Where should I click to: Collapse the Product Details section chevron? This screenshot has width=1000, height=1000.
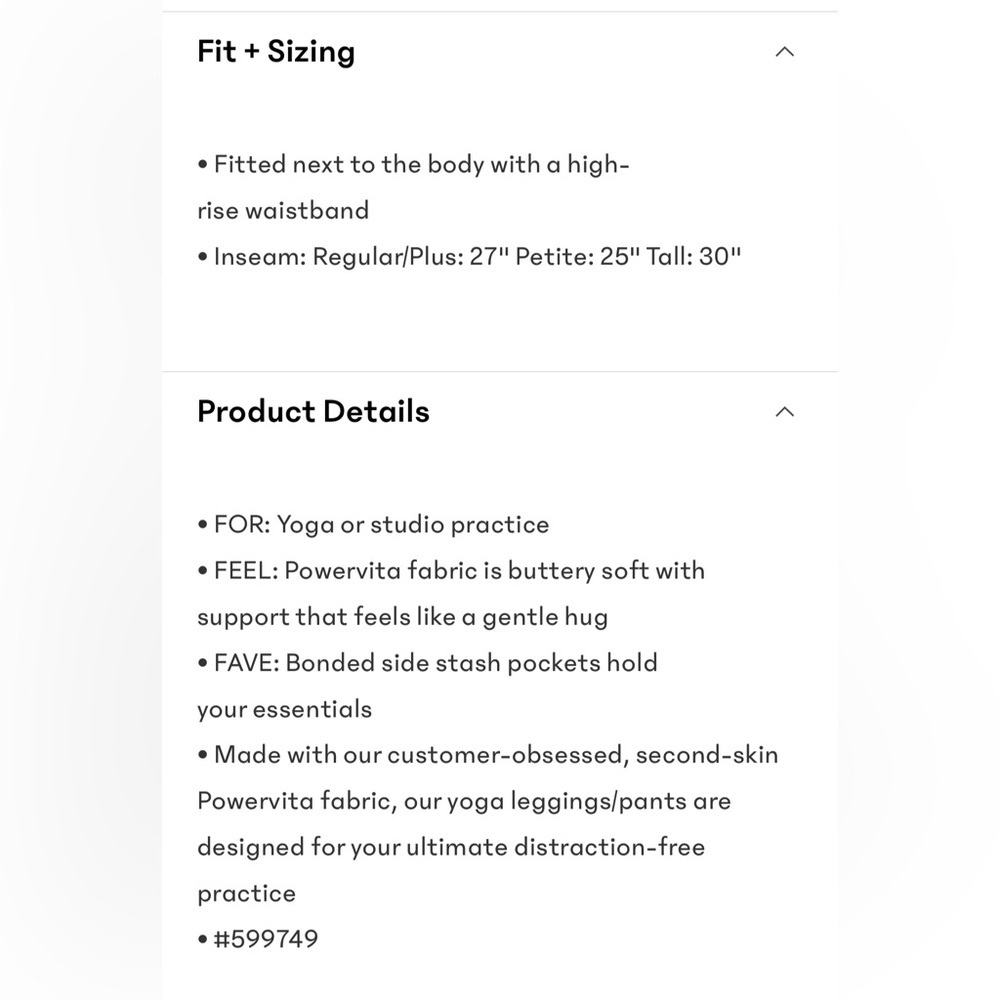point(784,411)
